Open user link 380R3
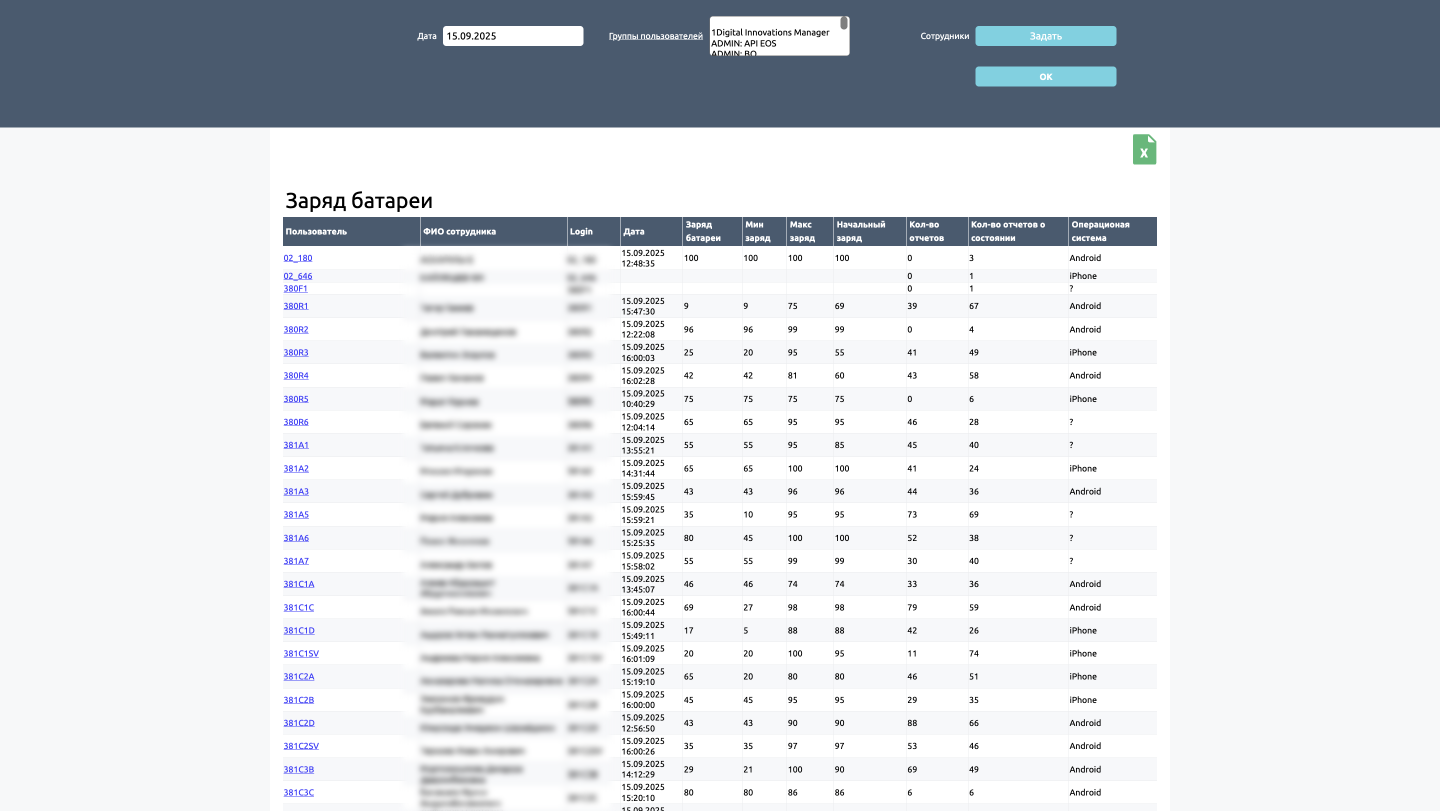This screenshot has height=811, width=1440. pyautogui.click(x=296, y=353)
